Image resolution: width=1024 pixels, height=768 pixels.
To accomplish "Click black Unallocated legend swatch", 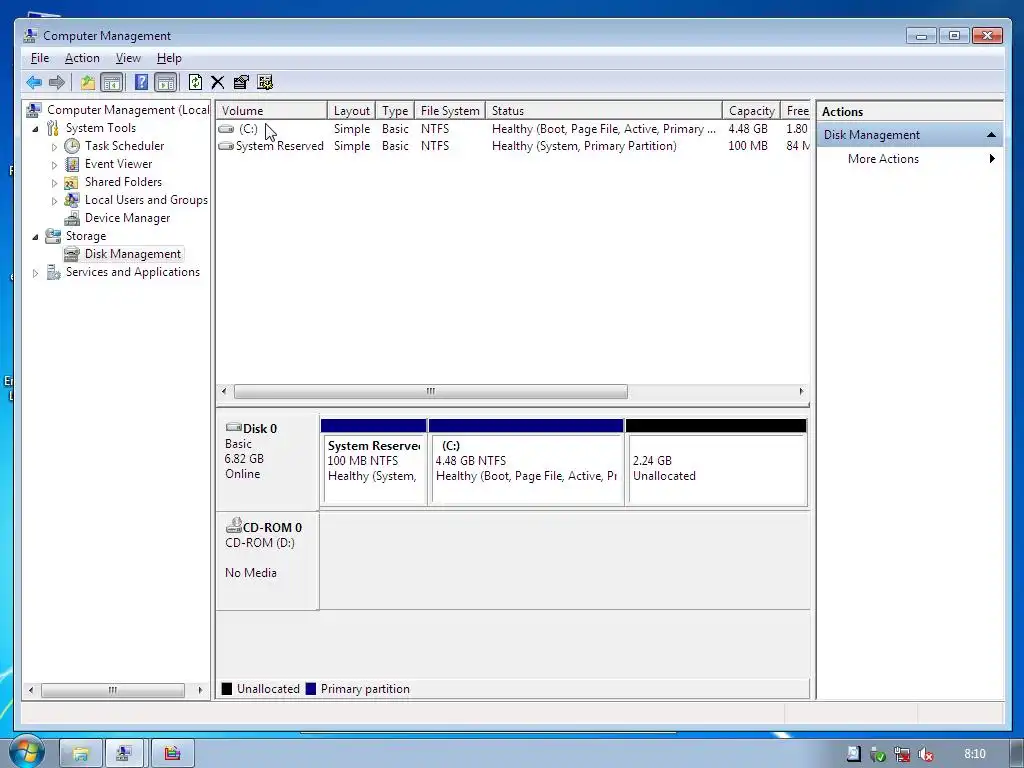I will tap(227, 689).
